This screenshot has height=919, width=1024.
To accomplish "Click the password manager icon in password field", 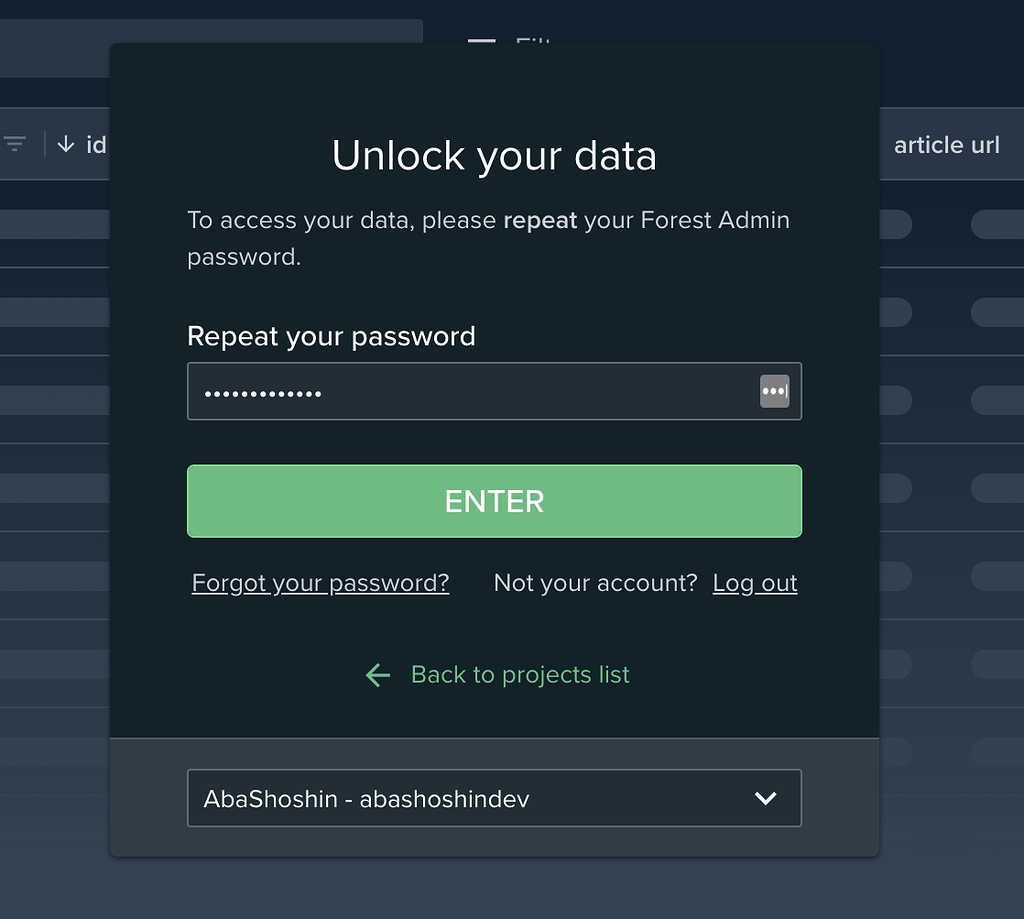I will click(774, 391).
